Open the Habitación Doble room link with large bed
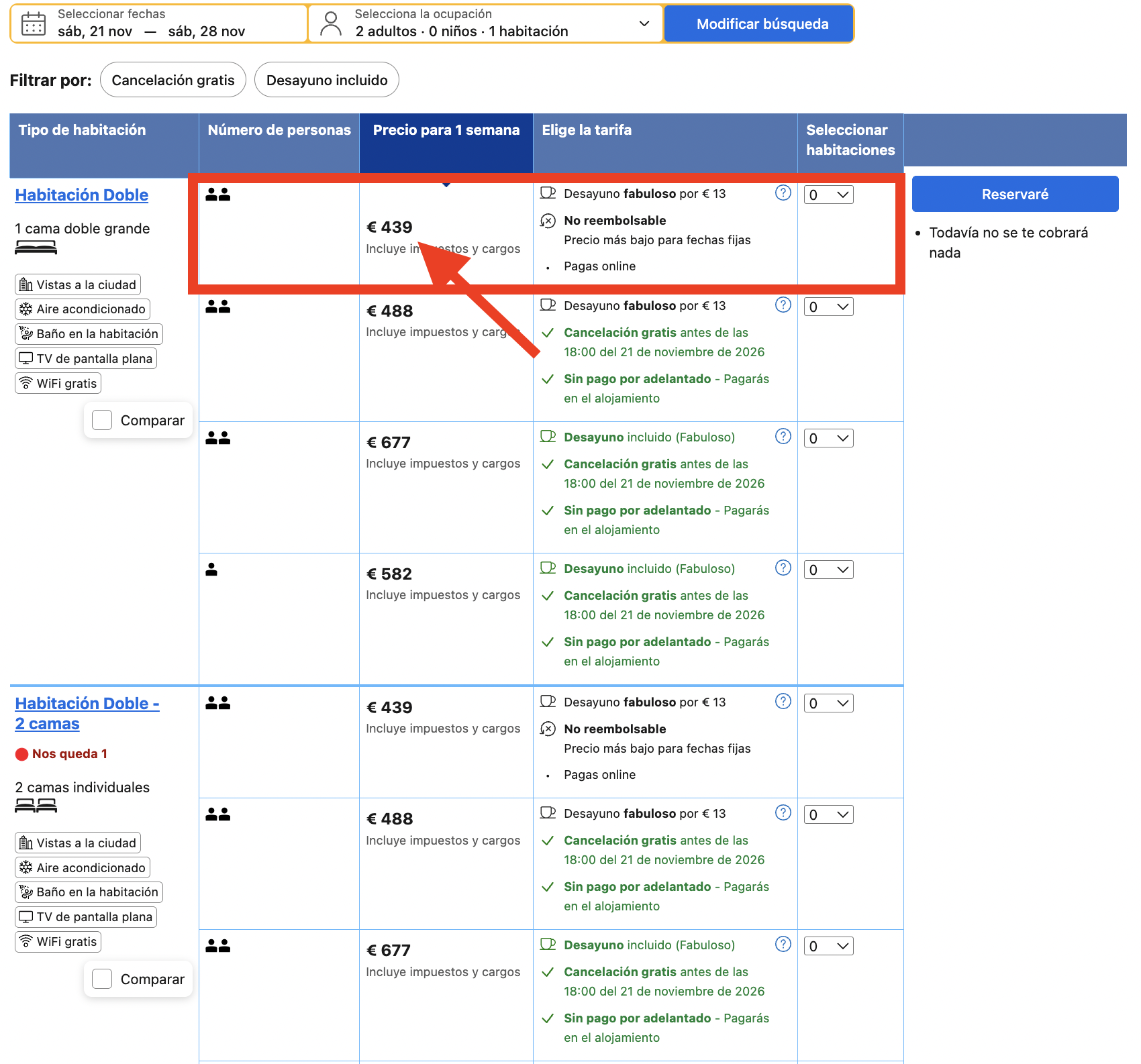This screenshot has width=1141, height=1064. point(82,195)
